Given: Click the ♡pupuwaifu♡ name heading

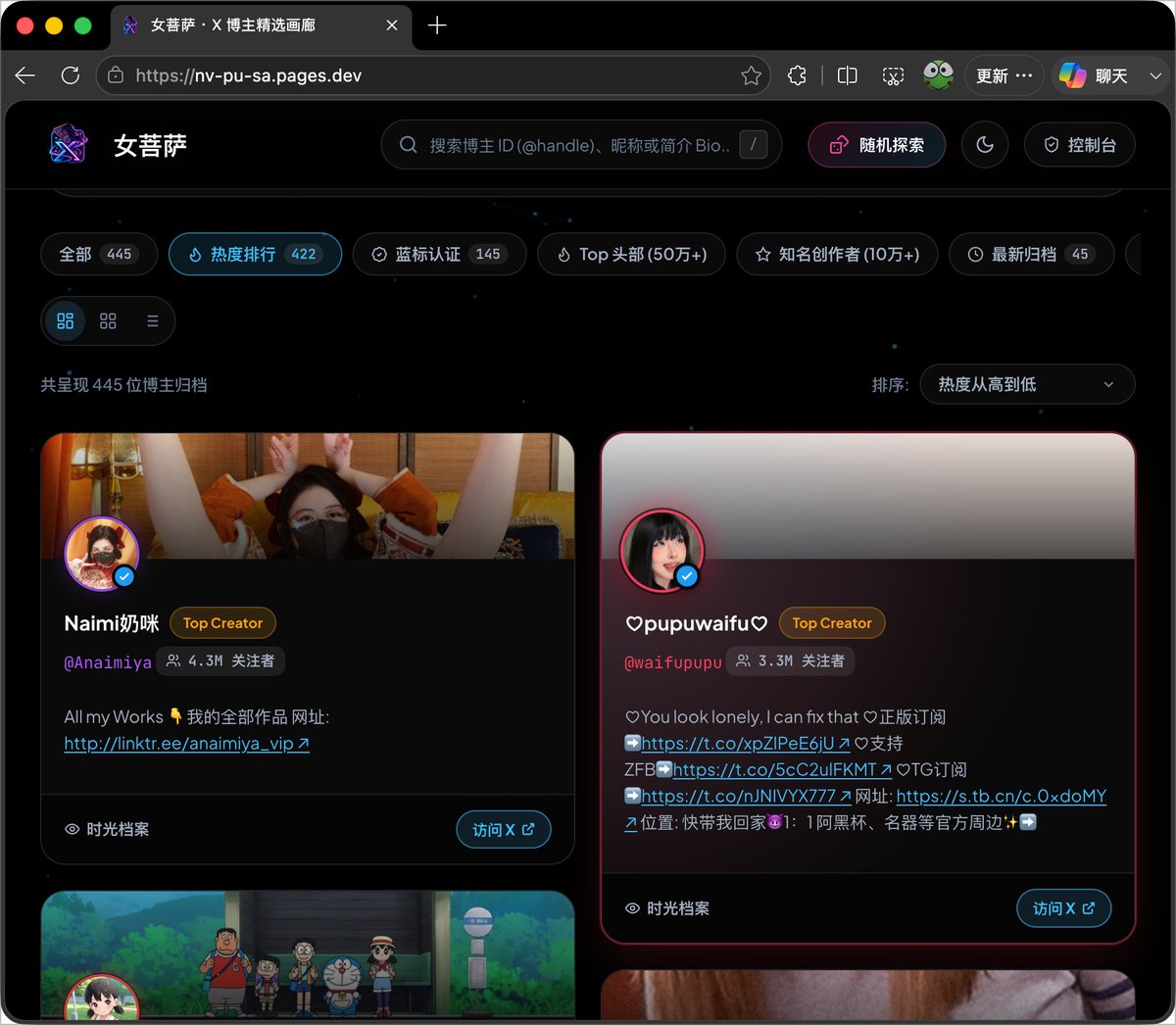Looking at the screenshot, I should [x=696, y=623].
